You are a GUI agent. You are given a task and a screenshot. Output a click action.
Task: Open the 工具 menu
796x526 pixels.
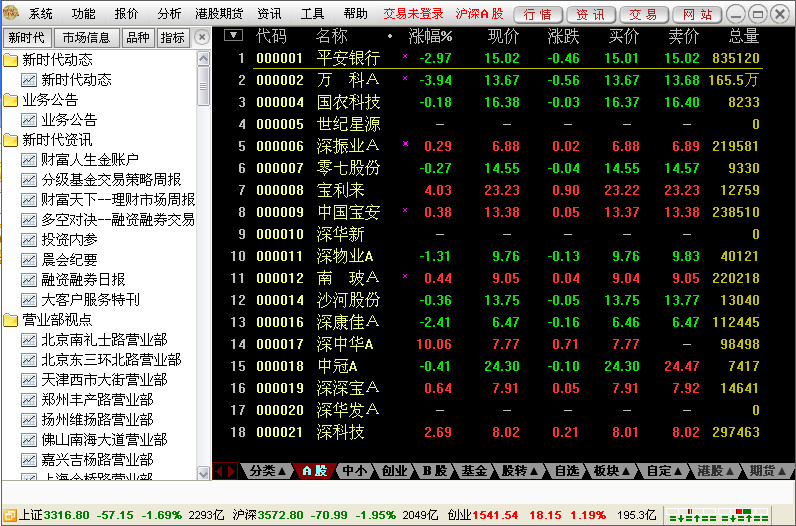coord(312,14)
